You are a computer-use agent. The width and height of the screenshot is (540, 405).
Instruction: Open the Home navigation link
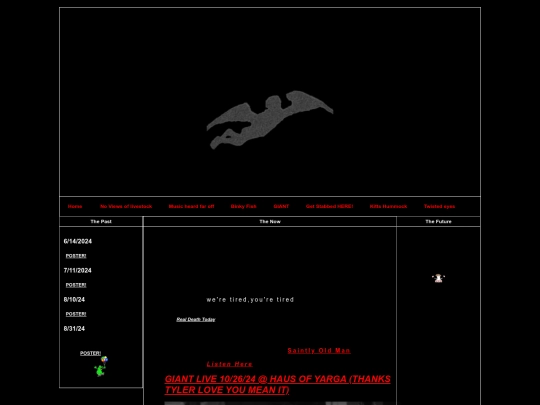point(75,206)
